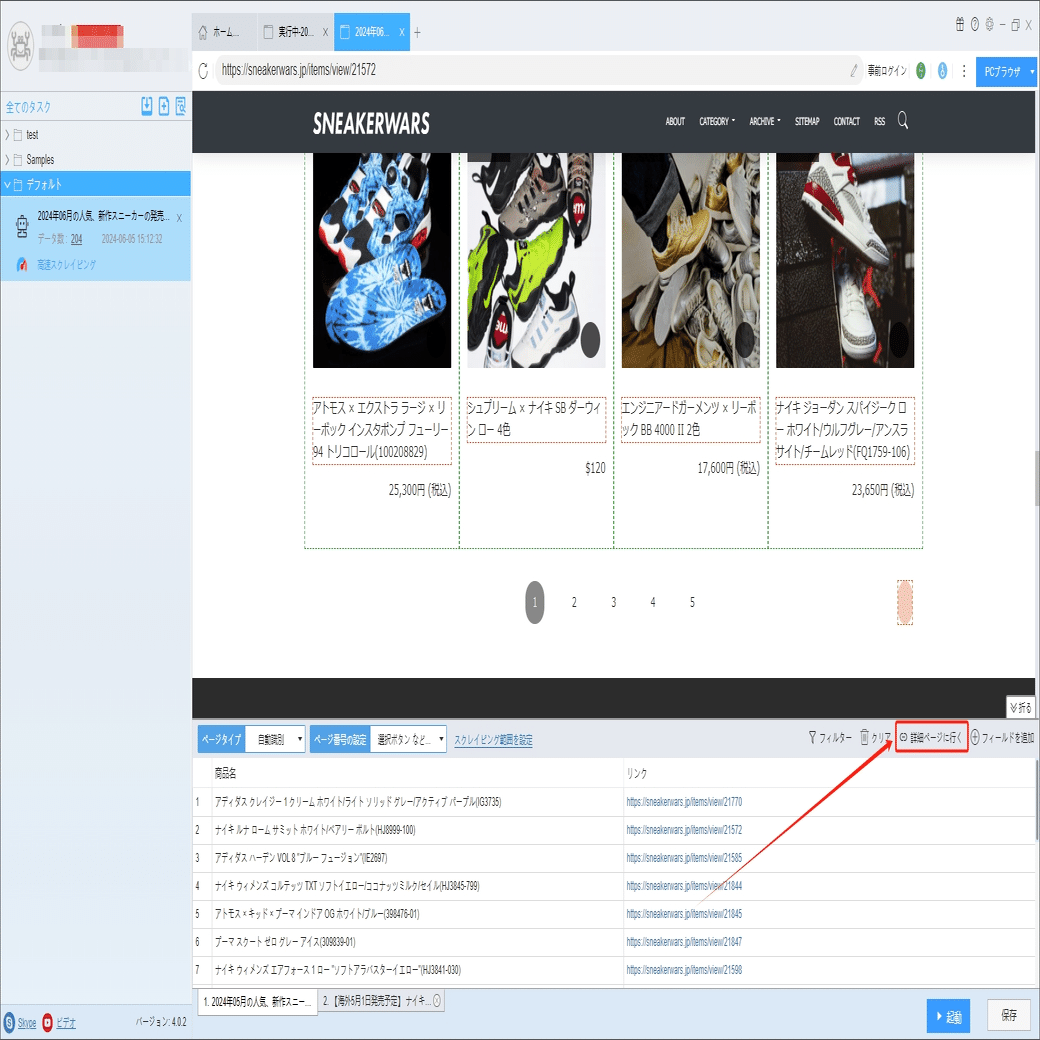Open the ページ番号の設定 dropdown
The height and width of the screenshot is (1040, 1040).
408,739
